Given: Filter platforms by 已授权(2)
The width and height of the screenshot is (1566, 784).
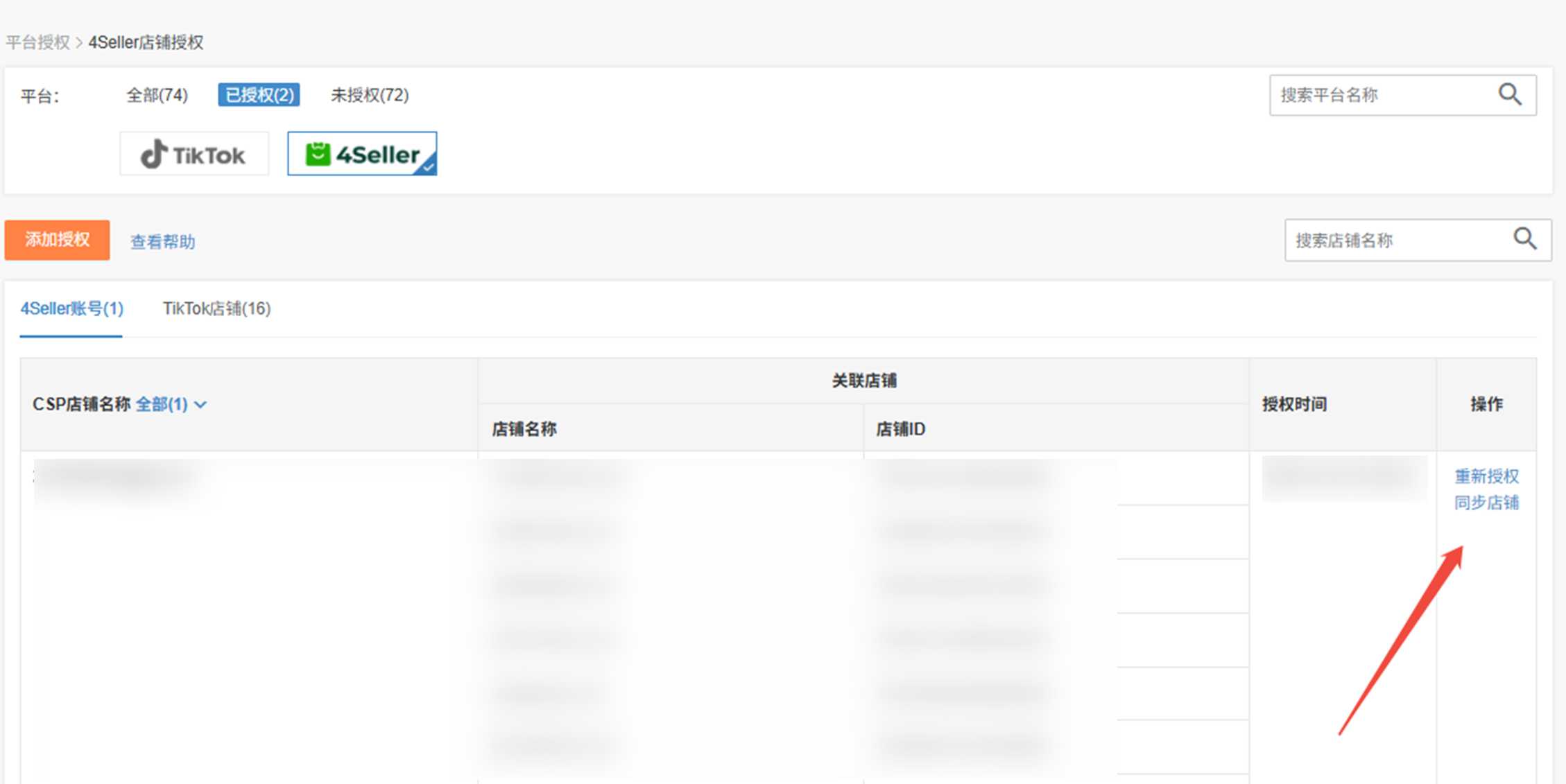Looking at the screenshot, I should point(259,95).
